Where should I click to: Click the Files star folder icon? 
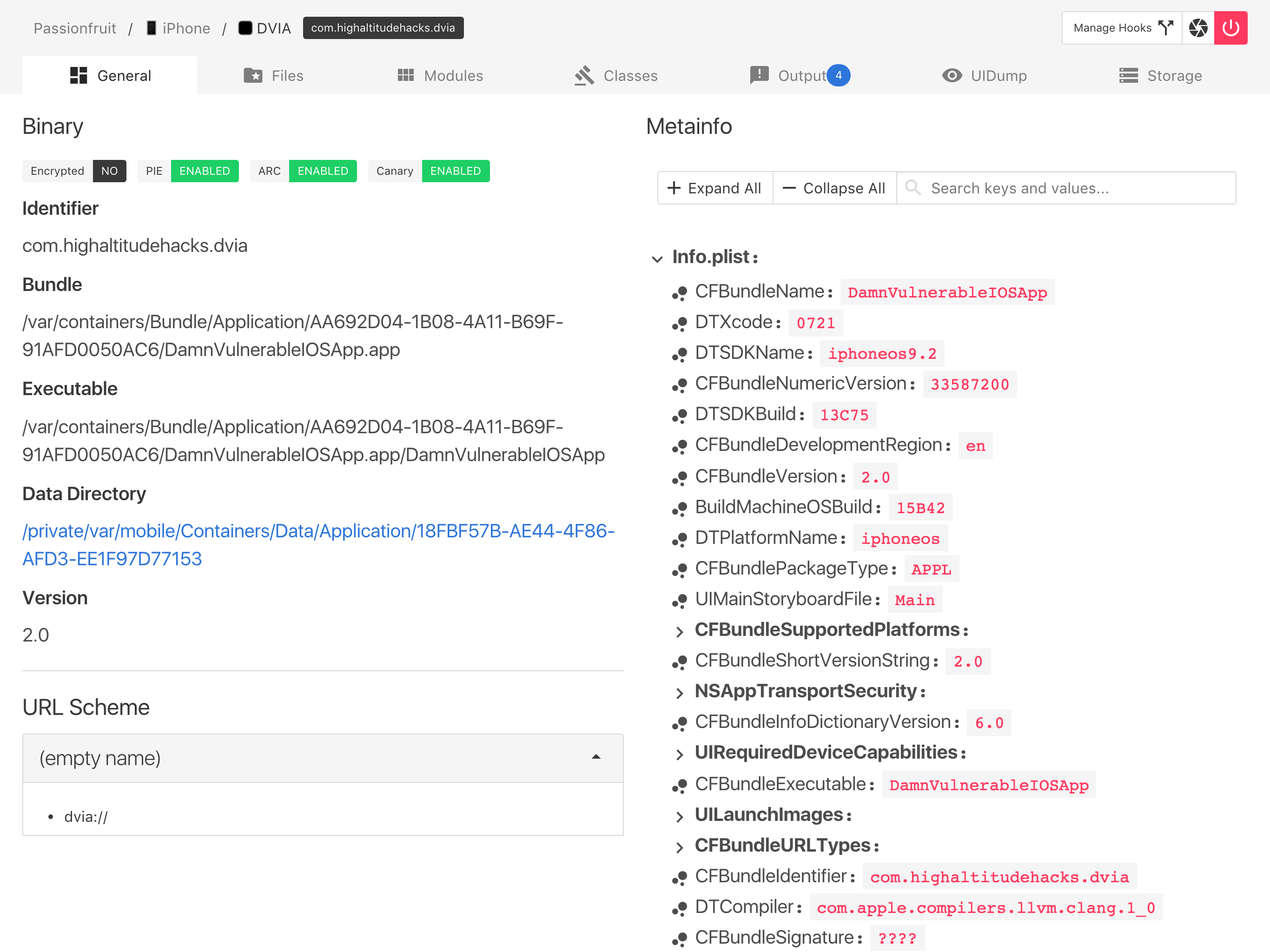[252, 75]
